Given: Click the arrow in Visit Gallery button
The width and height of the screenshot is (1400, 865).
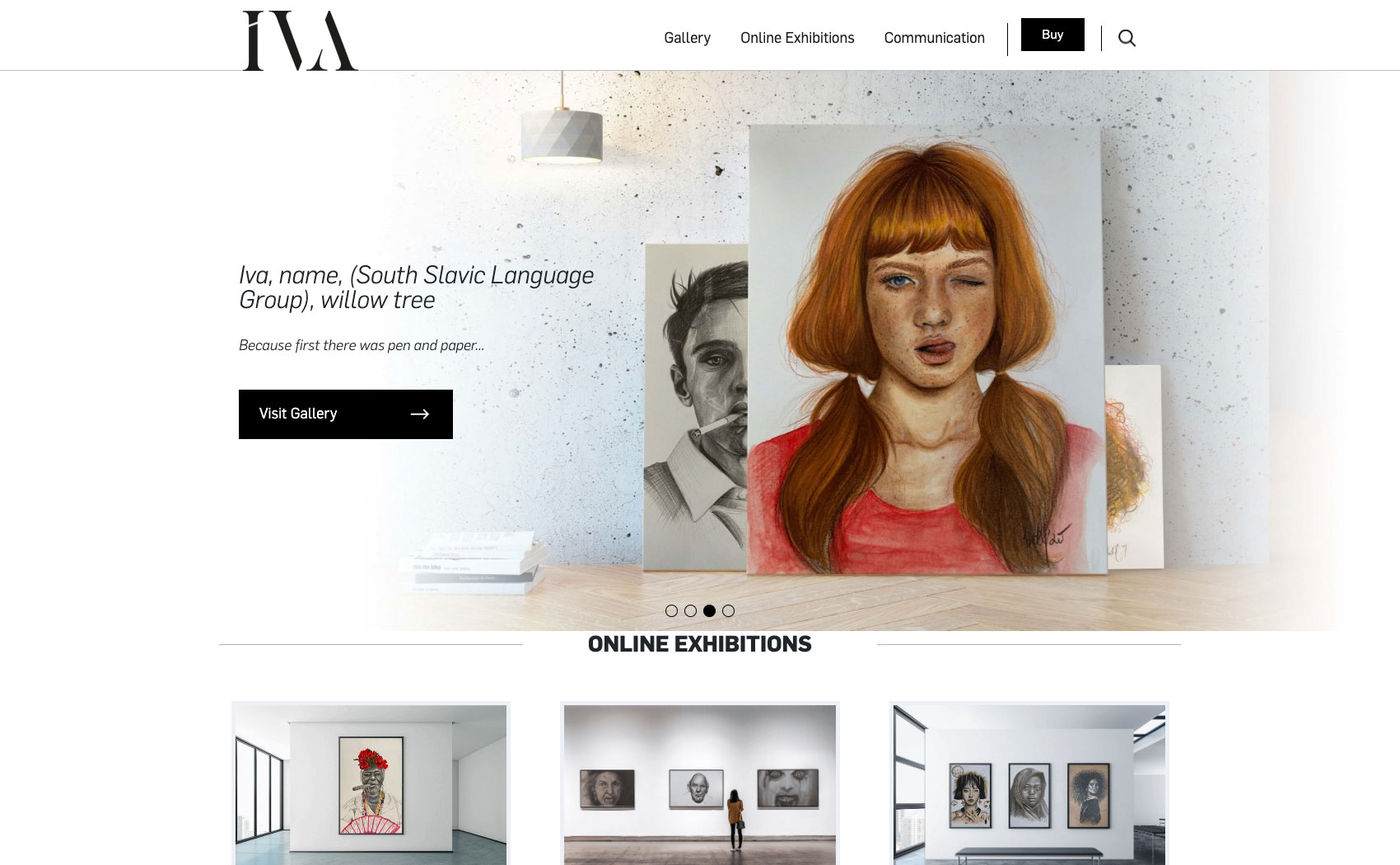Looking at the screenshot, I should pyautogui.click(x=420, y=414).
